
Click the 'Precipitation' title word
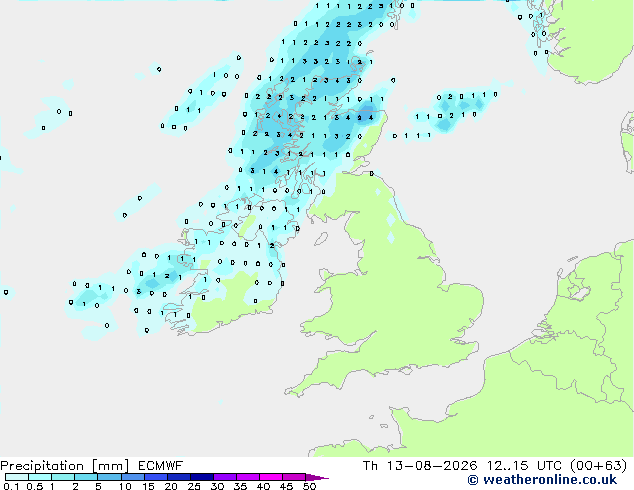42,466
